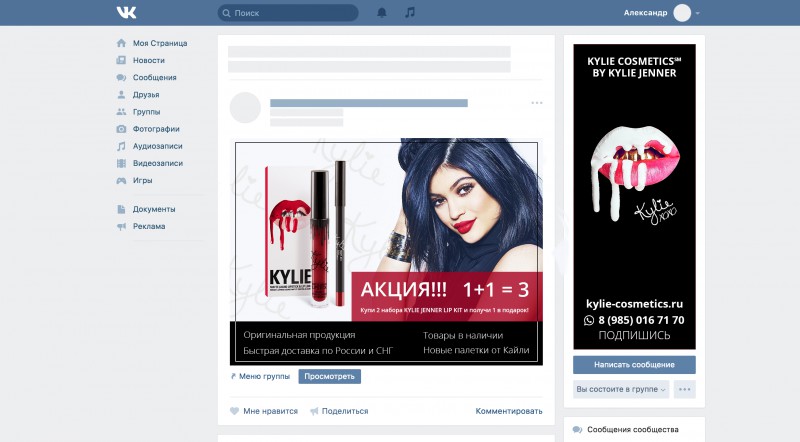Click Поделиться link

coord(345,411)
